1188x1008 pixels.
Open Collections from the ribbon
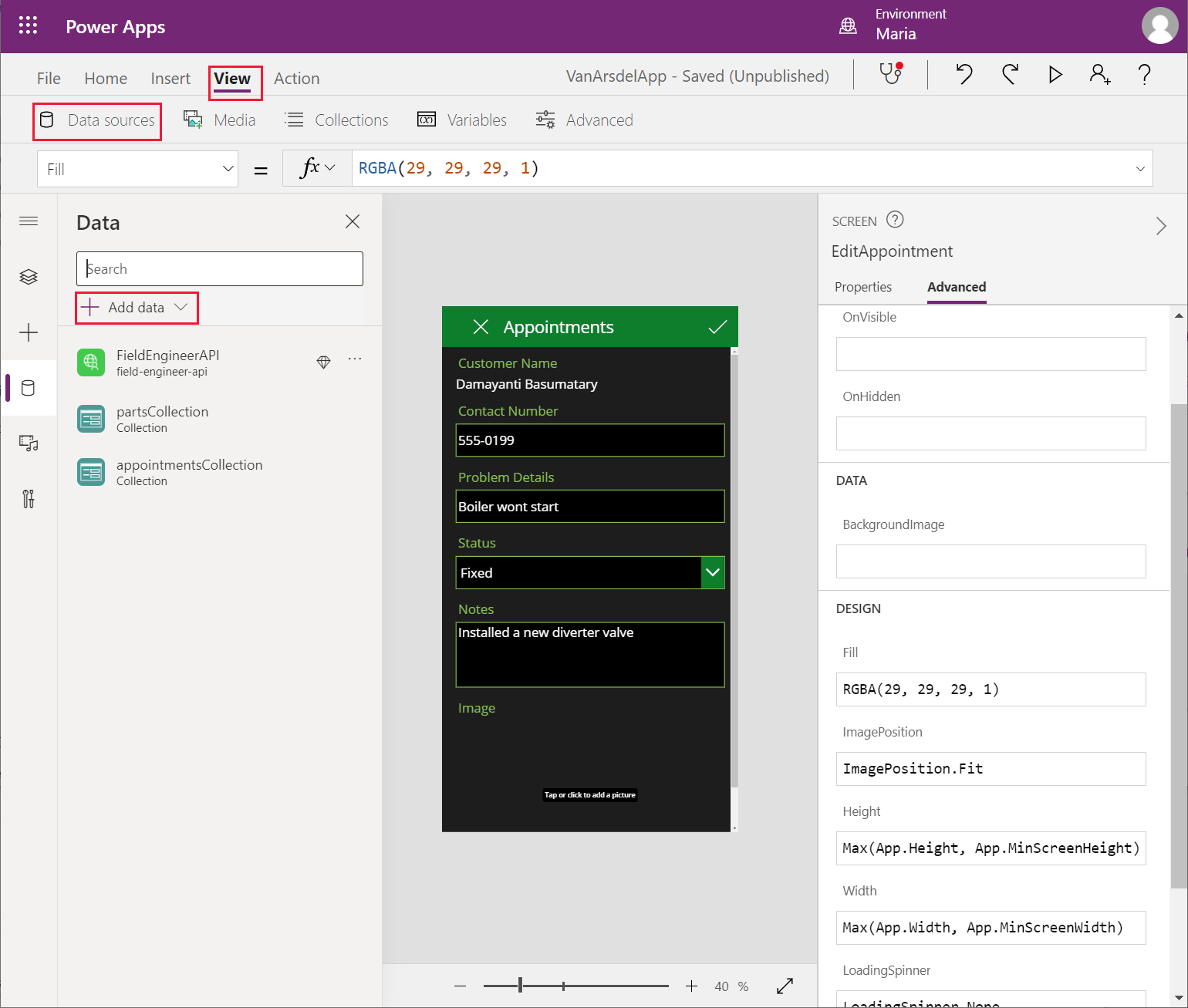click(x=336, y=120)
